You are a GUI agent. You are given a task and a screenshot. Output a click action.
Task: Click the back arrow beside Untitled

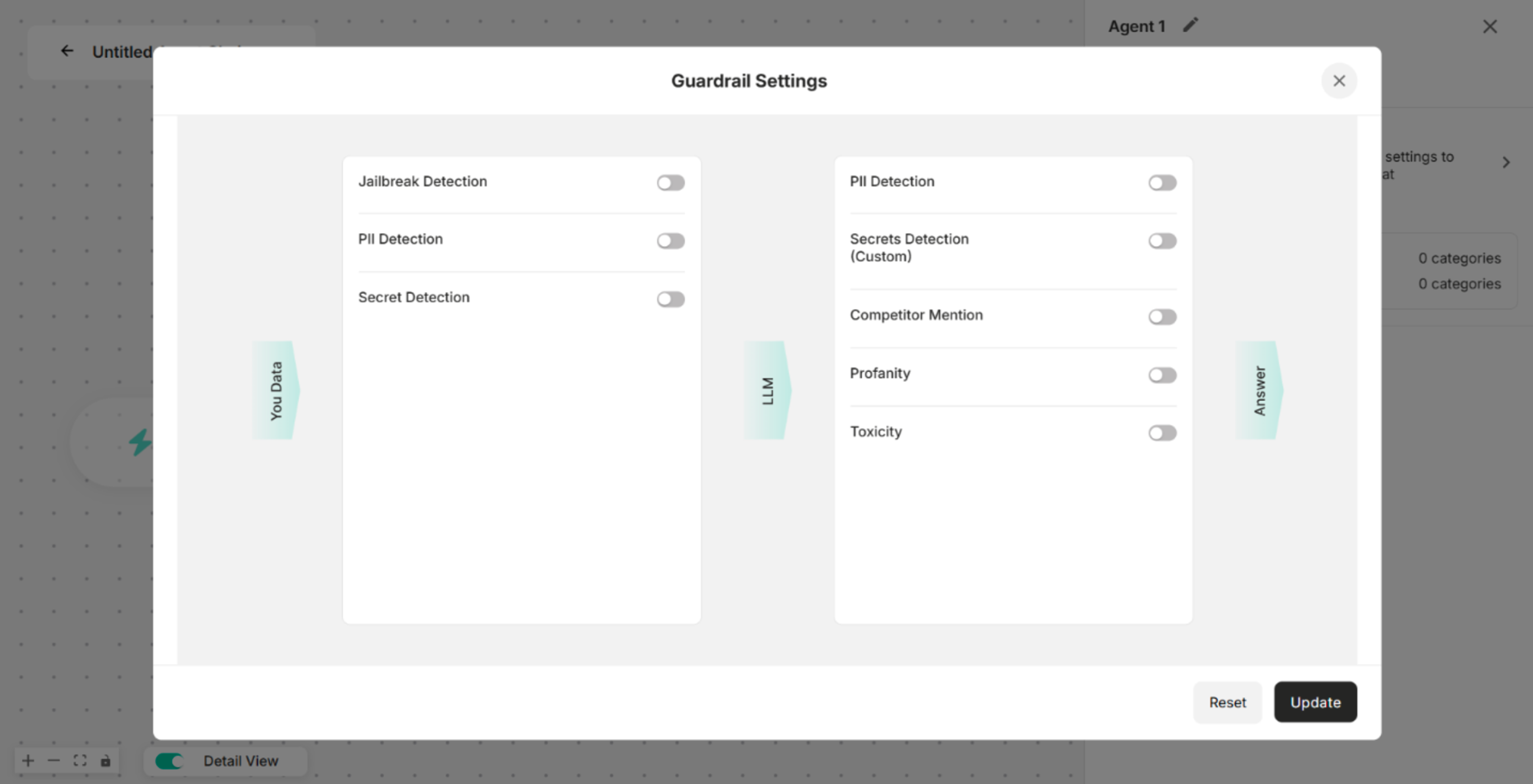tap(67, 51)
